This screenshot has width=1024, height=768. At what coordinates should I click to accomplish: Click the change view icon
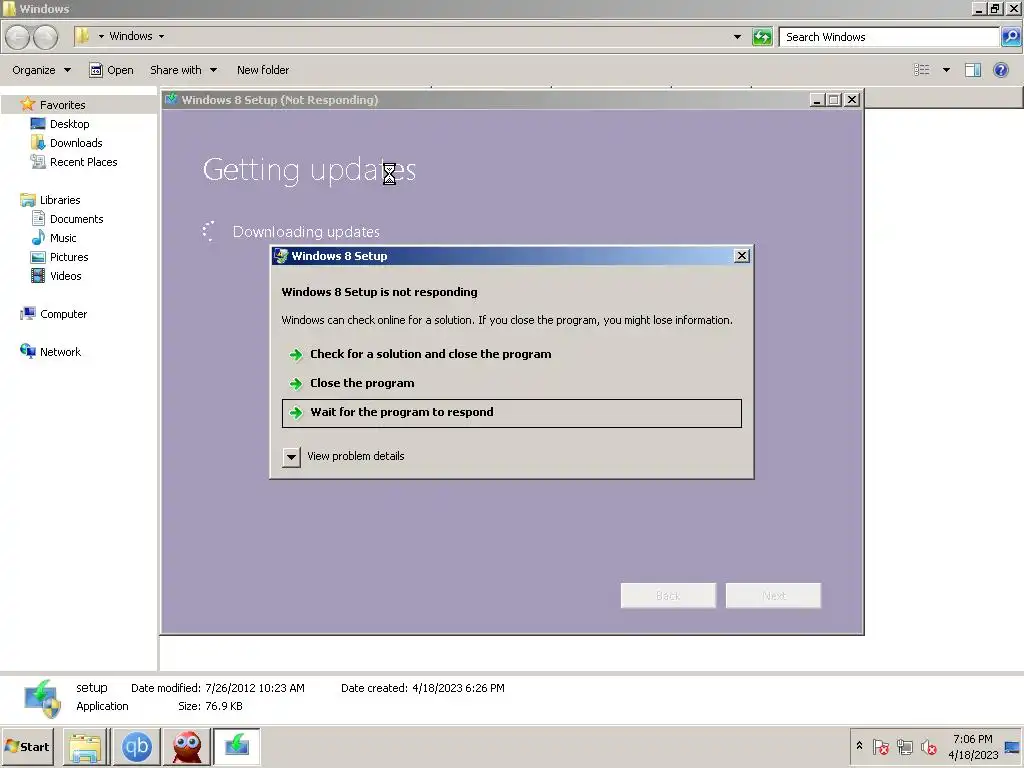(921, 70)
